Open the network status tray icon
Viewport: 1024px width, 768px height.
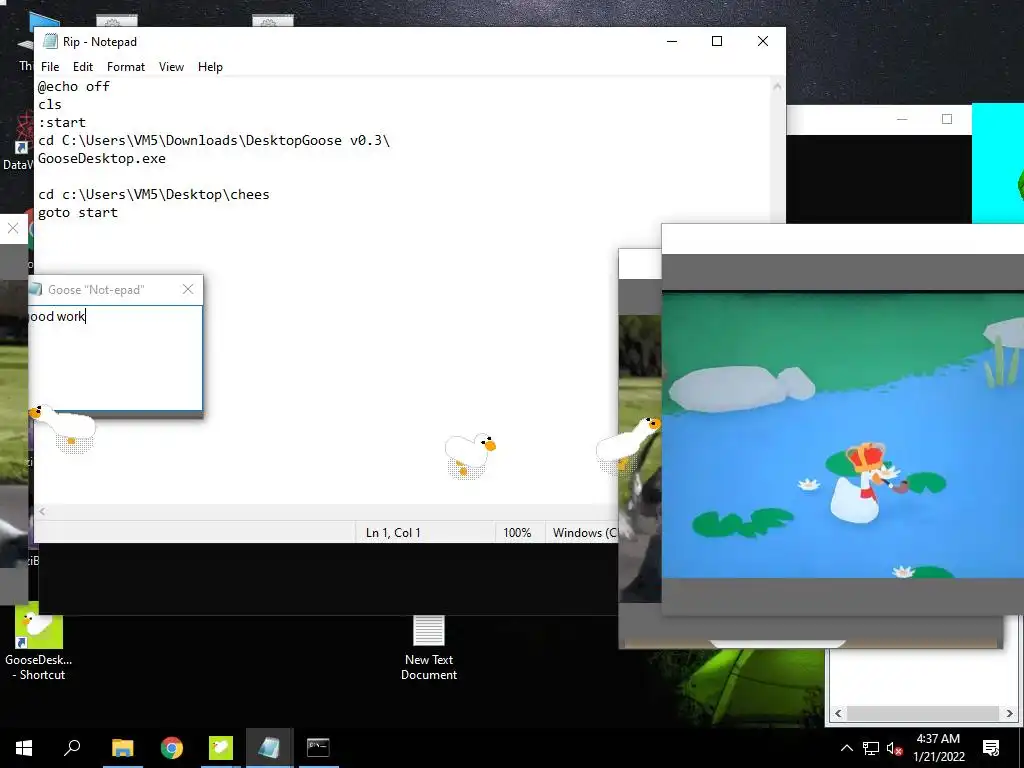pyautogui.click(x=871, y=748)
